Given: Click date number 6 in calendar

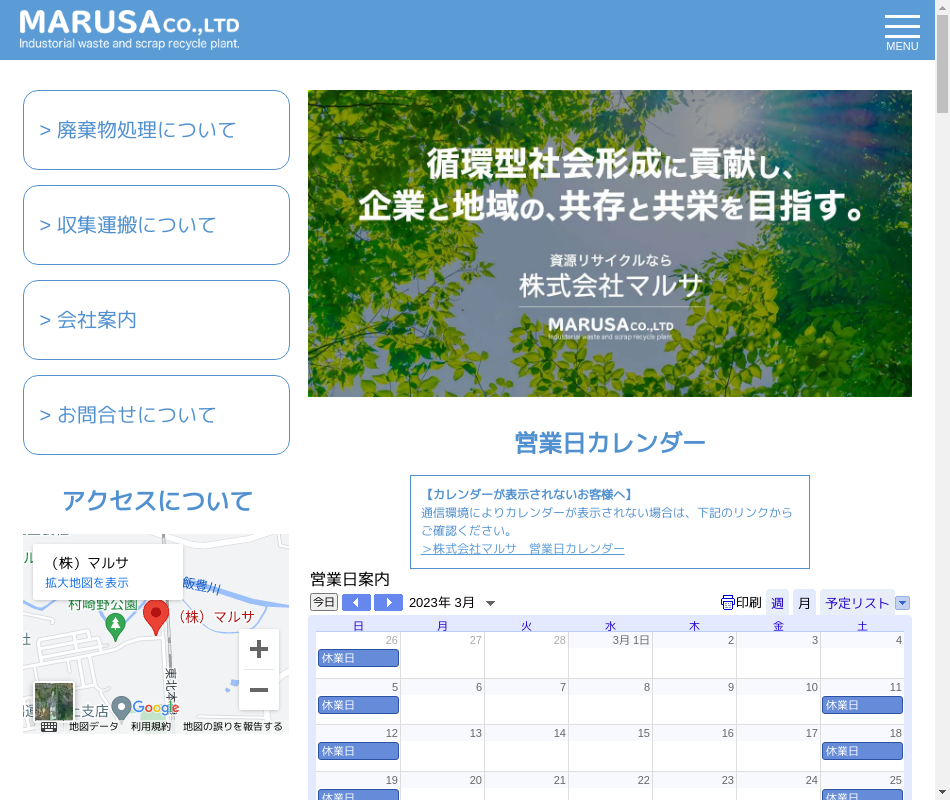Looking at the screenshot, I should [479, 687].
